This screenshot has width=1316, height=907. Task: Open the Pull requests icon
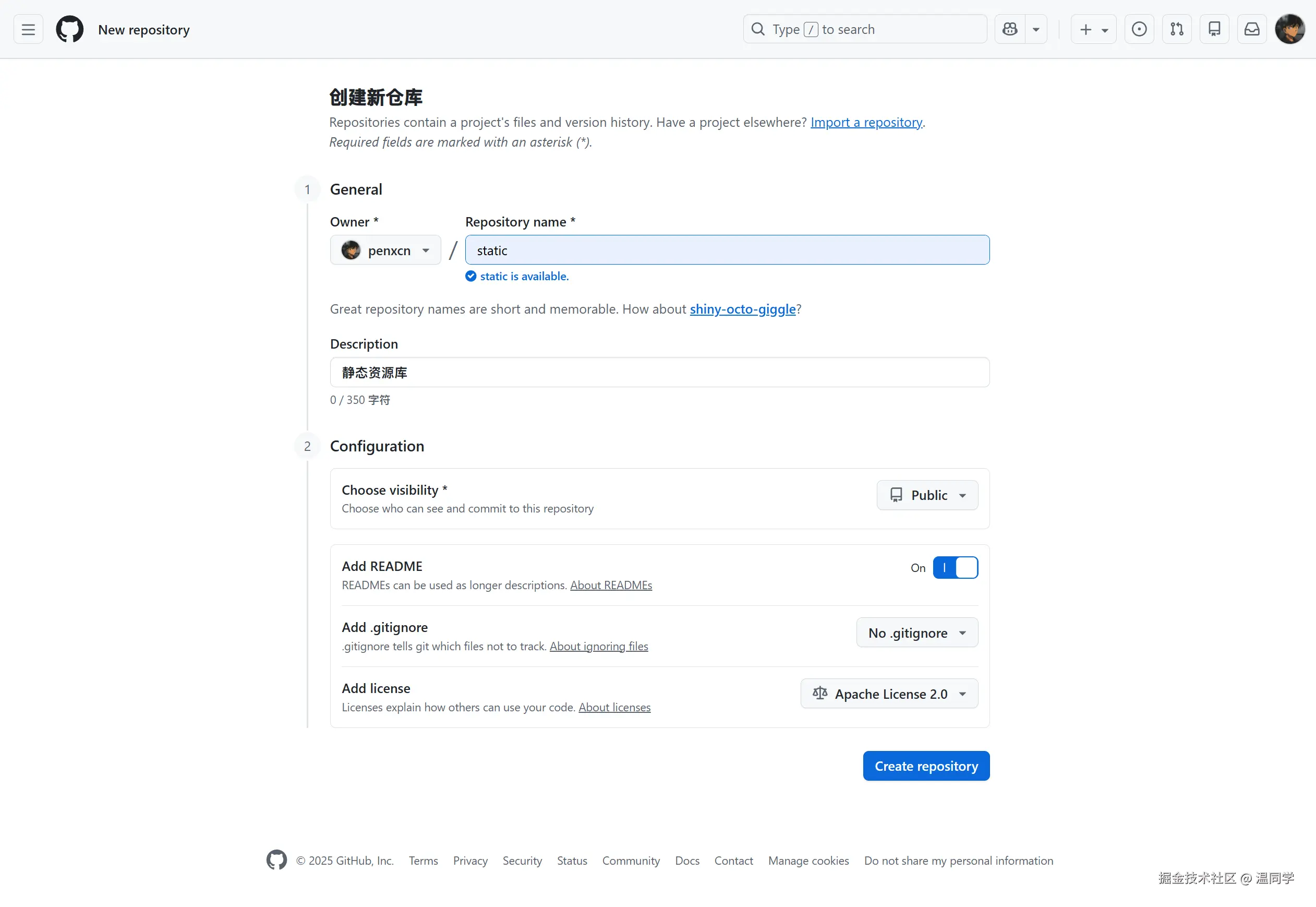coord(1176,30)
